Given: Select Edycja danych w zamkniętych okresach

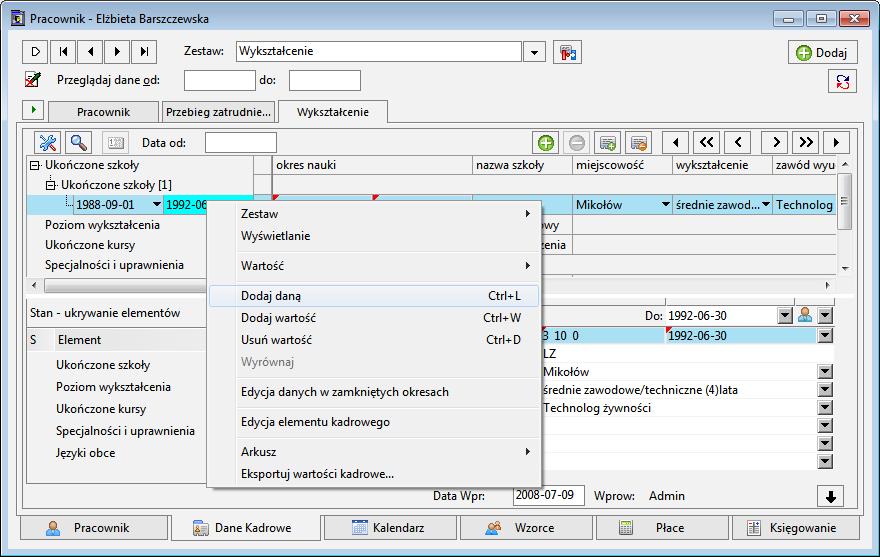Looking at the screenshot, I should pos(374,392).
